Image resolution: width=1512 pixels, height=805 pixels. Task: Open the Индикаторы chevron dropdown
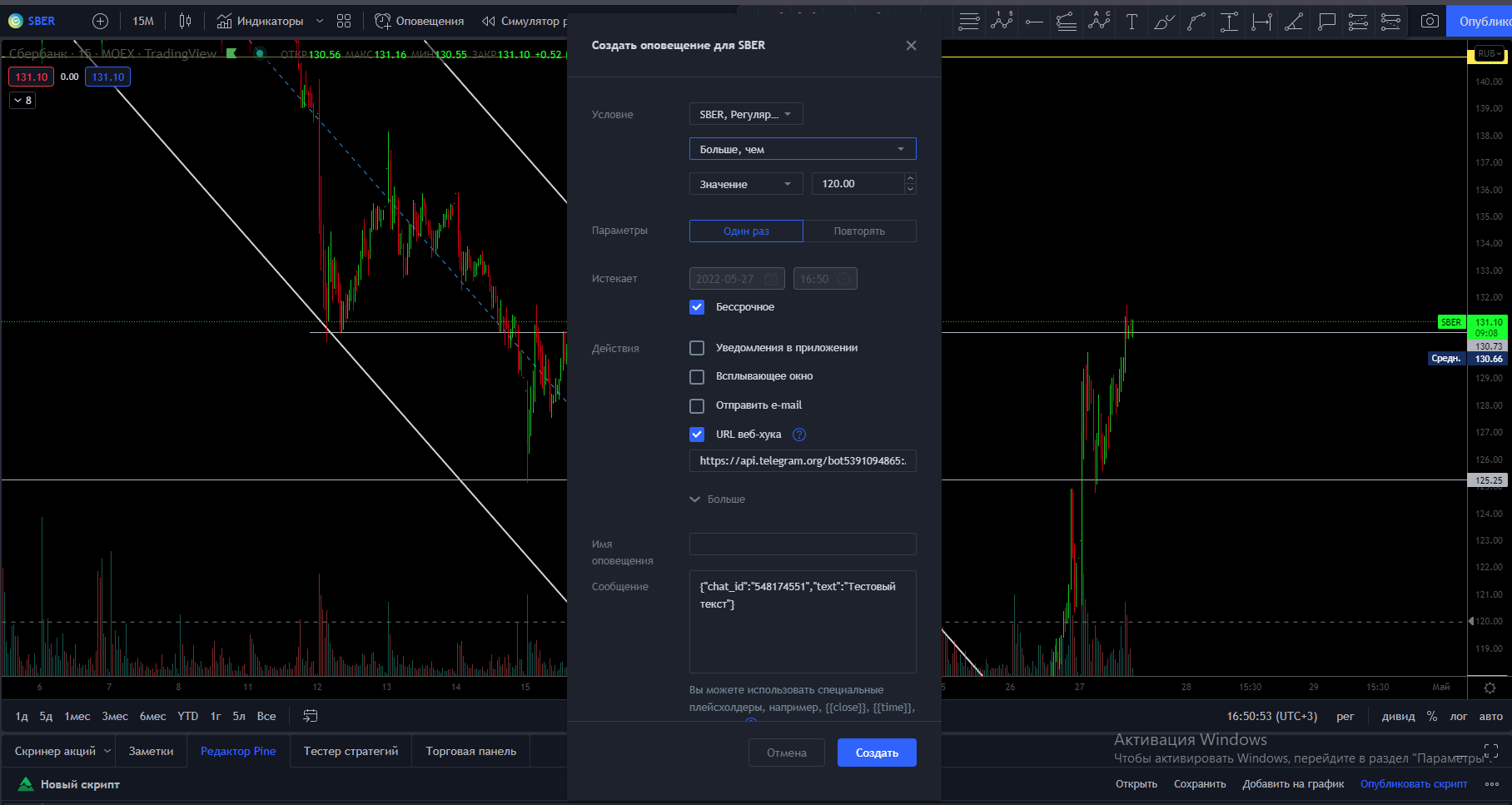pos(320,21)
